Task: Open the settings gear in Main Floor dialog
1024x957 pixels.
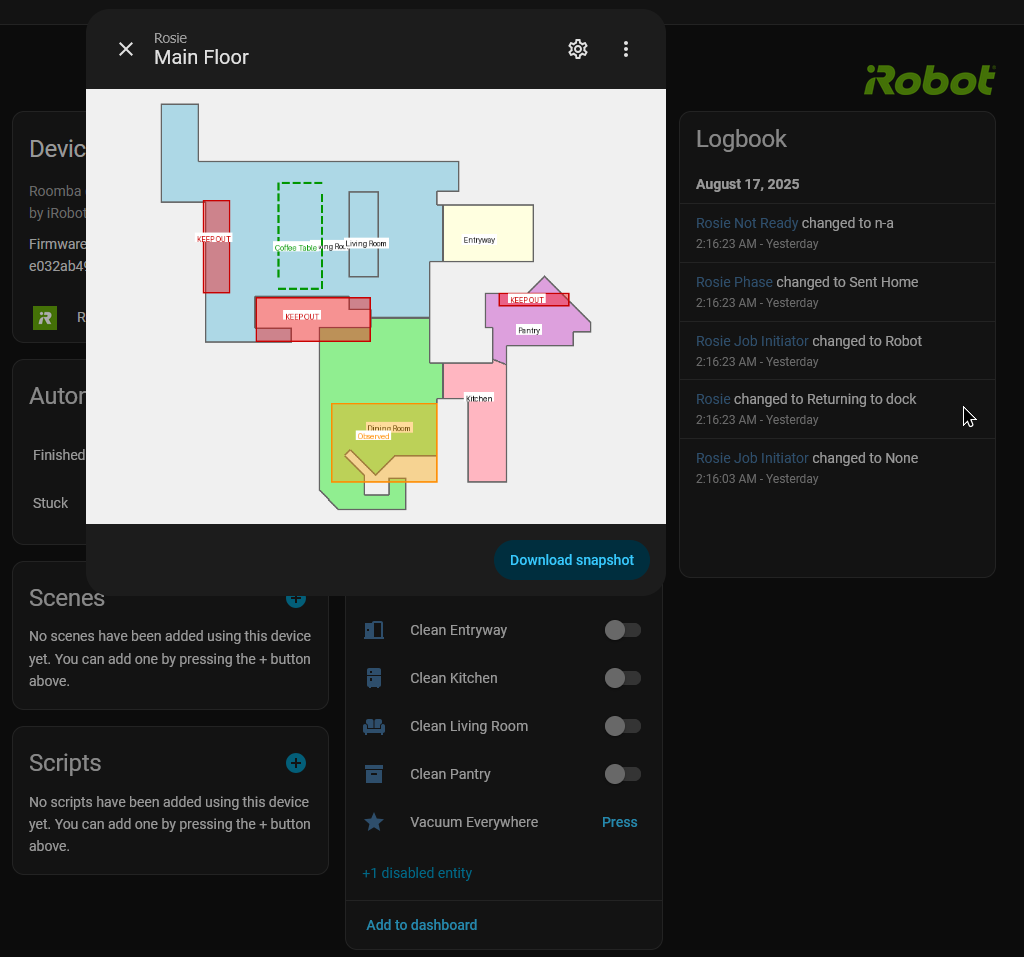Action: click(x=577, y=49)
